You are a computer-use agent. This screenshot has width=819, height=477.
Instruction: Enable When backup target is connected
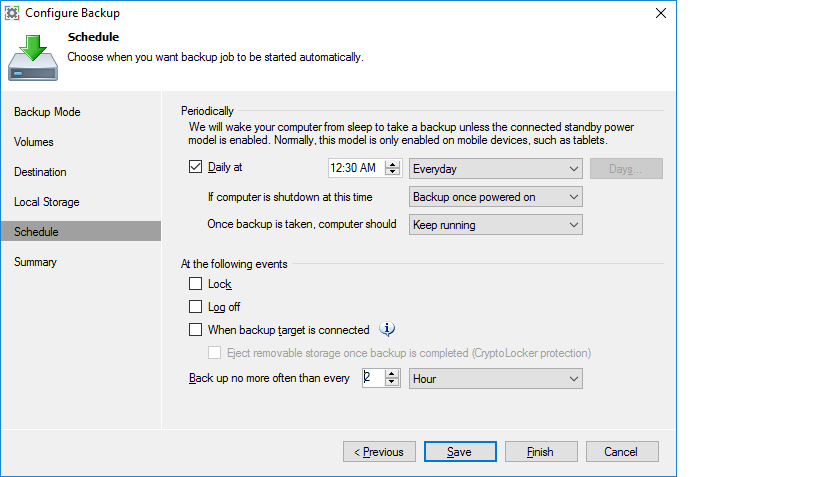[x=195, y=330]
